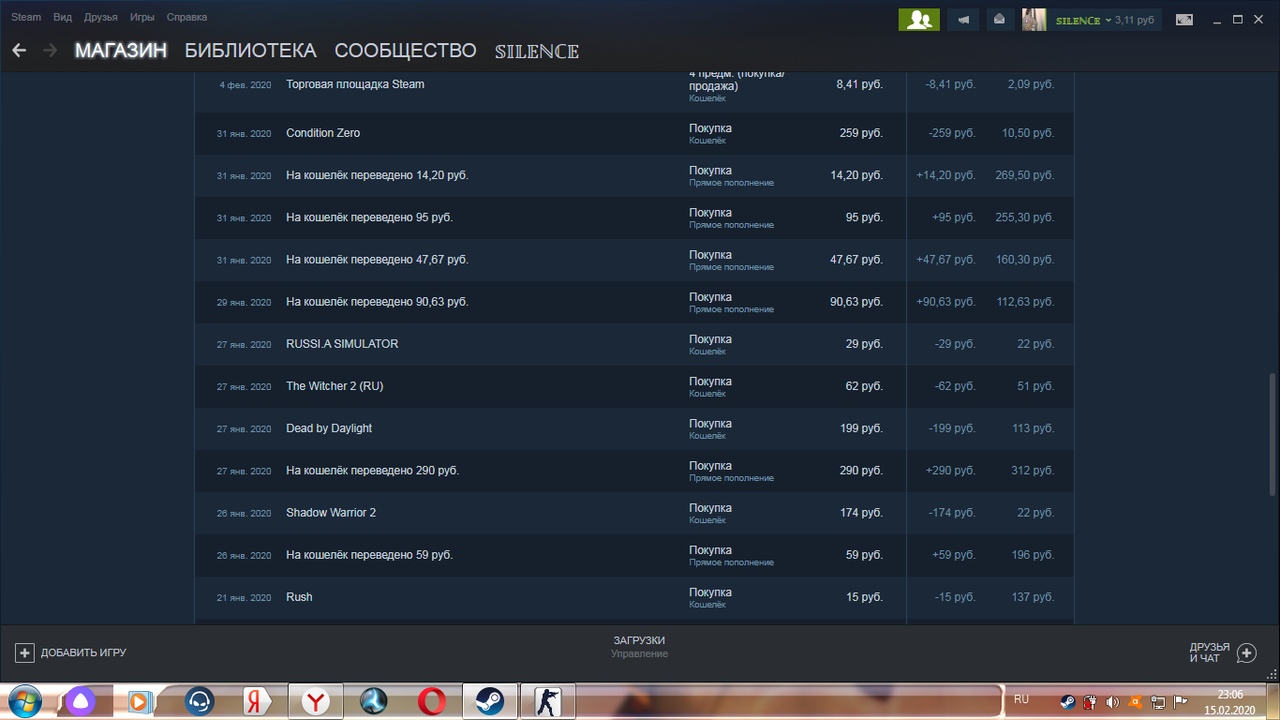Open Загрузки download manager
1280x720 pixels.
pos(639,640)
